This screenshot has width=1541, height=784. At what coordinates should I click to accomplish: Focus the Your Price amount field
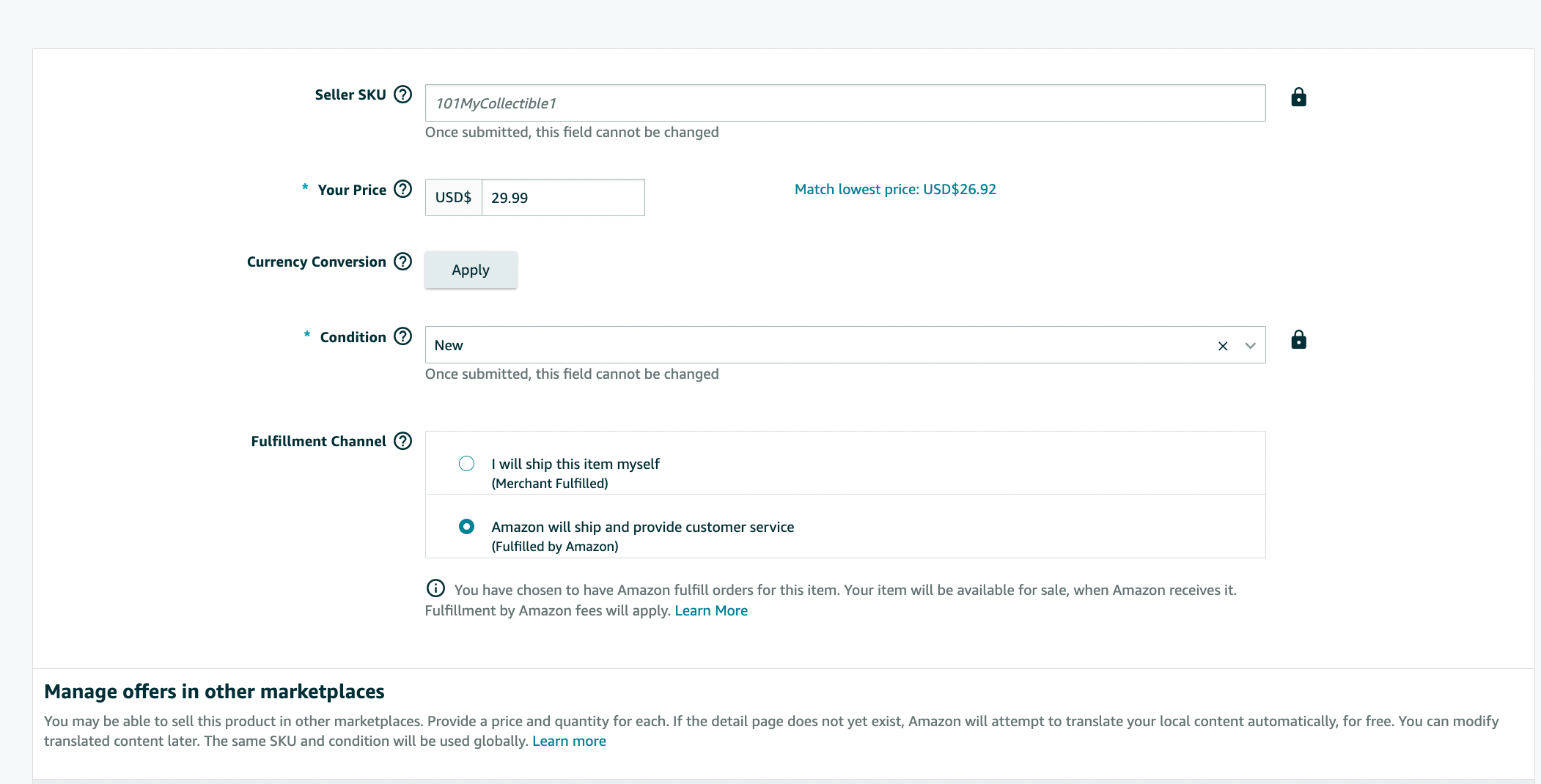(x=563, y=198)
